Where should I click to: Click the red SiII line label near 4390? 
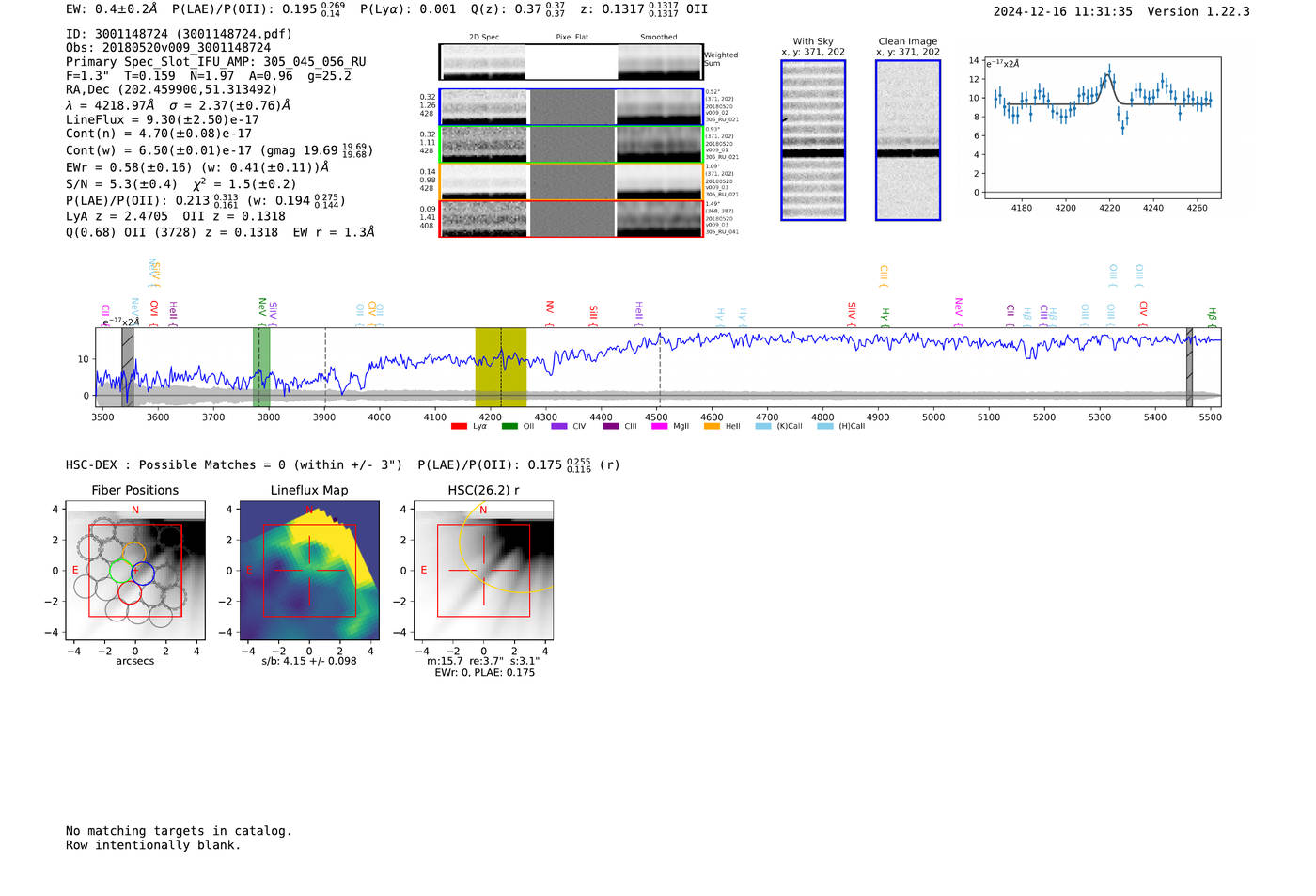pyautogui.click(x=593, y=314)
